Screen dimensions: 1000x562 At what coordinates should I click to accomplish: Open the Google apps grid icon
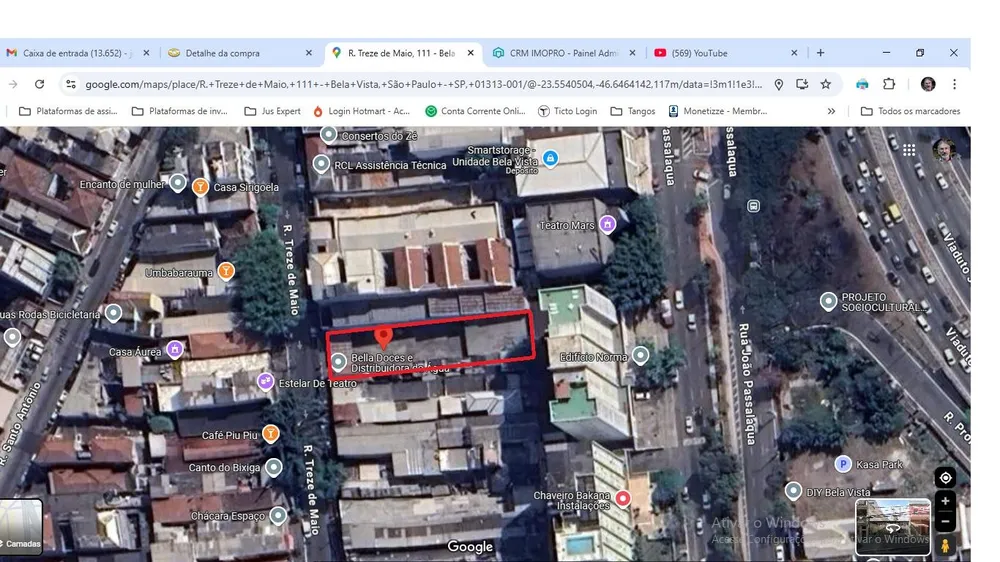(909, 150)
